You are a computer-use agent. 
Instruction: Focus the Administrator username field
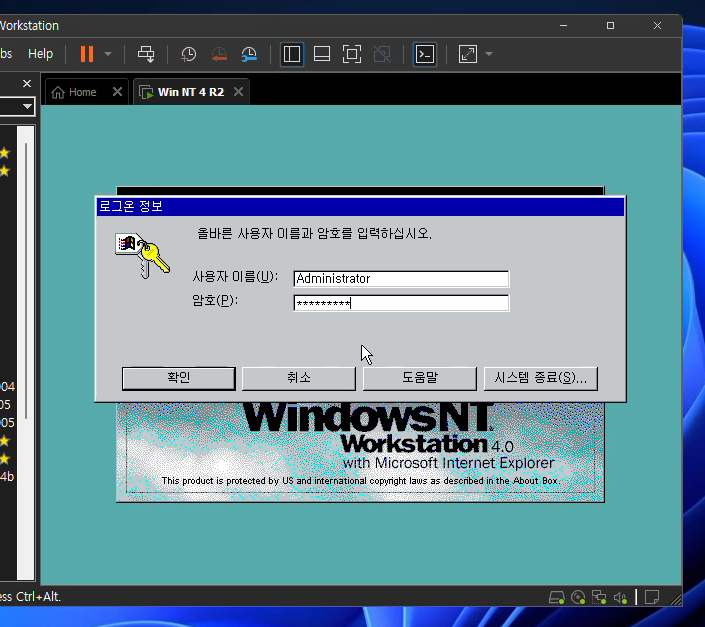pyautogui.click(x=401, y=279)
